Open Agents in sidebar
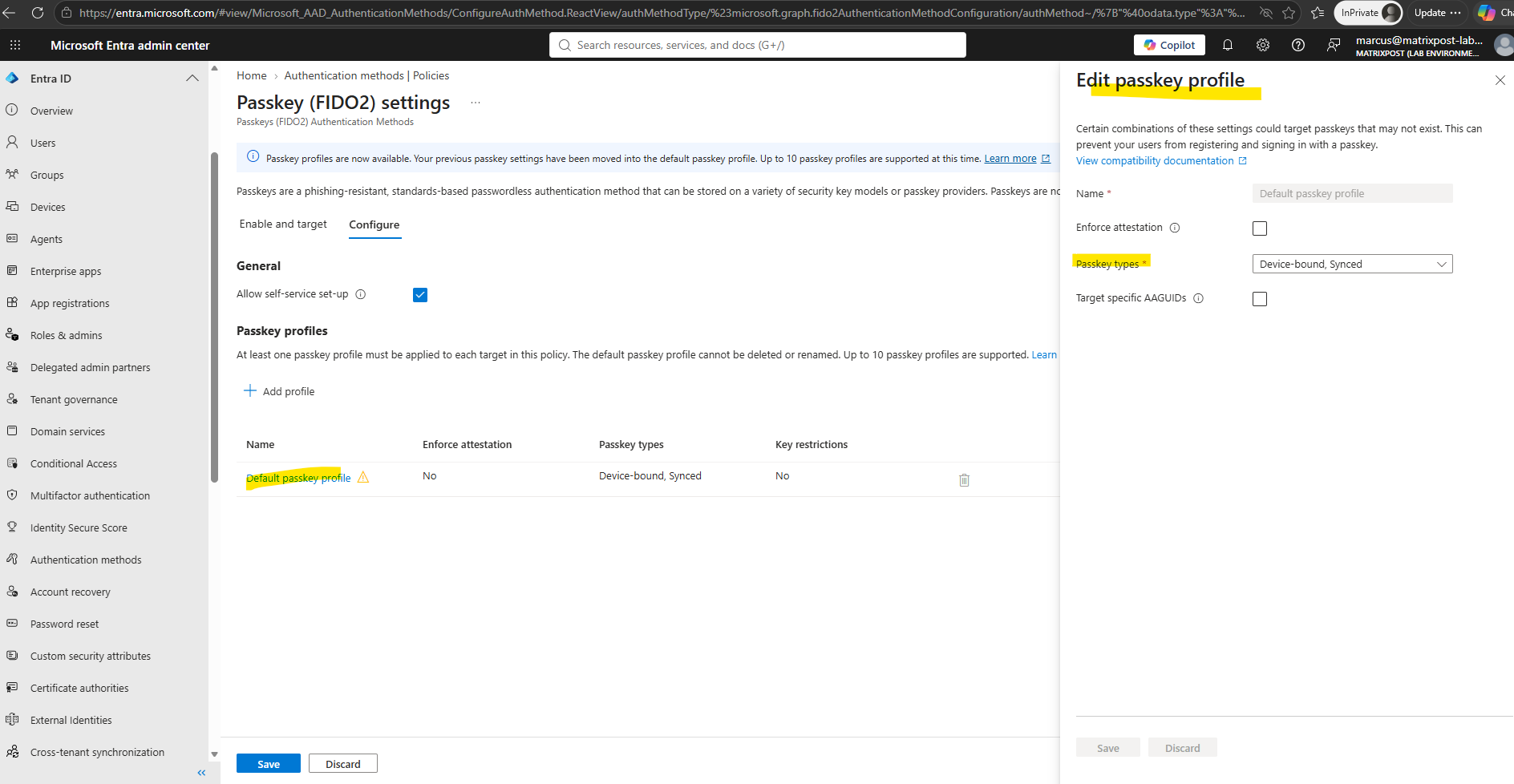This screenshot has height=784, width=1514. point(47,239)
